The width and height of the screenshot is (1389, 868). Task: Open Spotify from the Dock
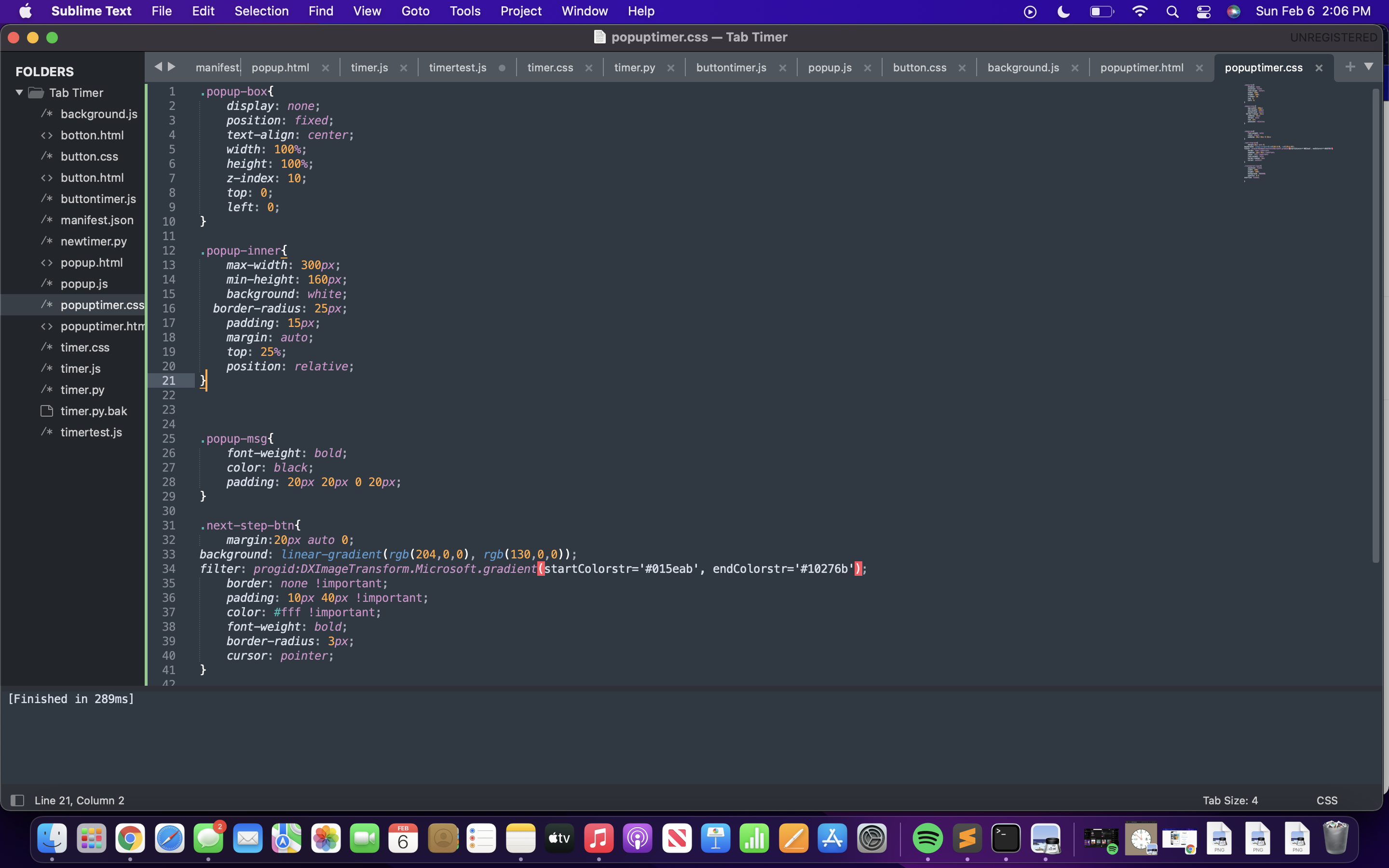[928, 838]
